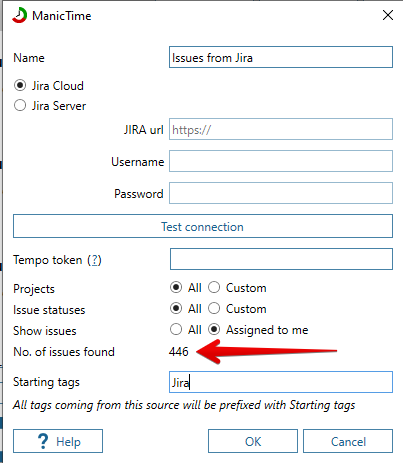Open Help with the question mark button
Viewport: 403px width, 463px height.
(58, 441)
